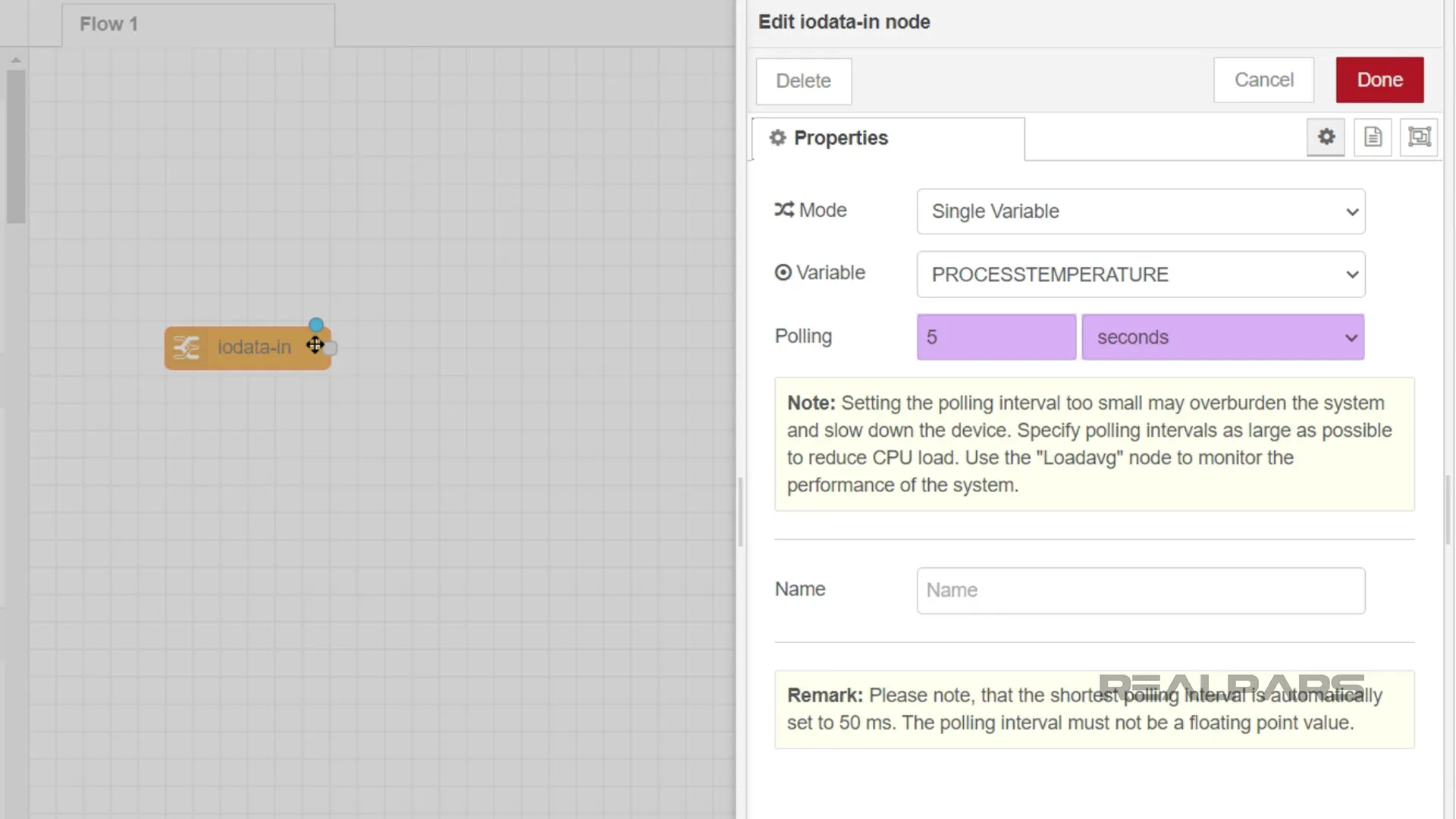
Task: Click the Mode shuffle icon
Action: (x=784, y=210)
